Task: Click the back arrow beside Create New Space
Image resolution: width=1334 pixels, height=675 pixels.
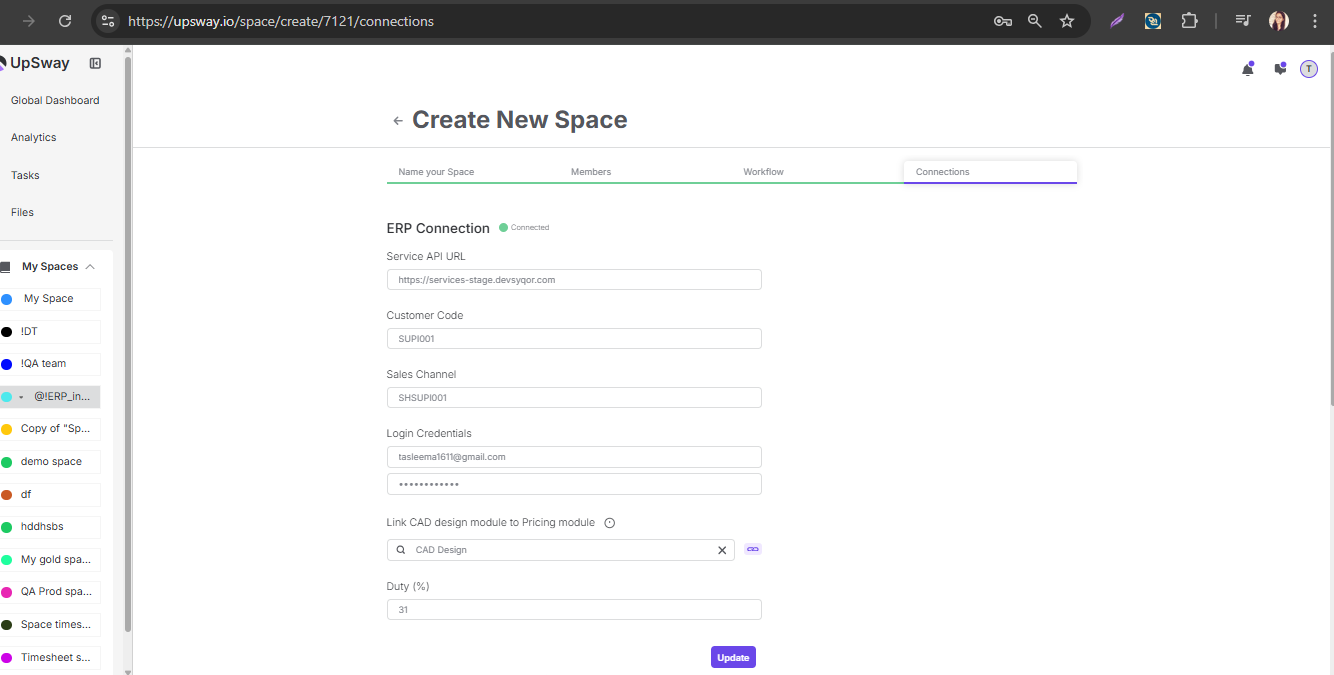Action: 398,121
